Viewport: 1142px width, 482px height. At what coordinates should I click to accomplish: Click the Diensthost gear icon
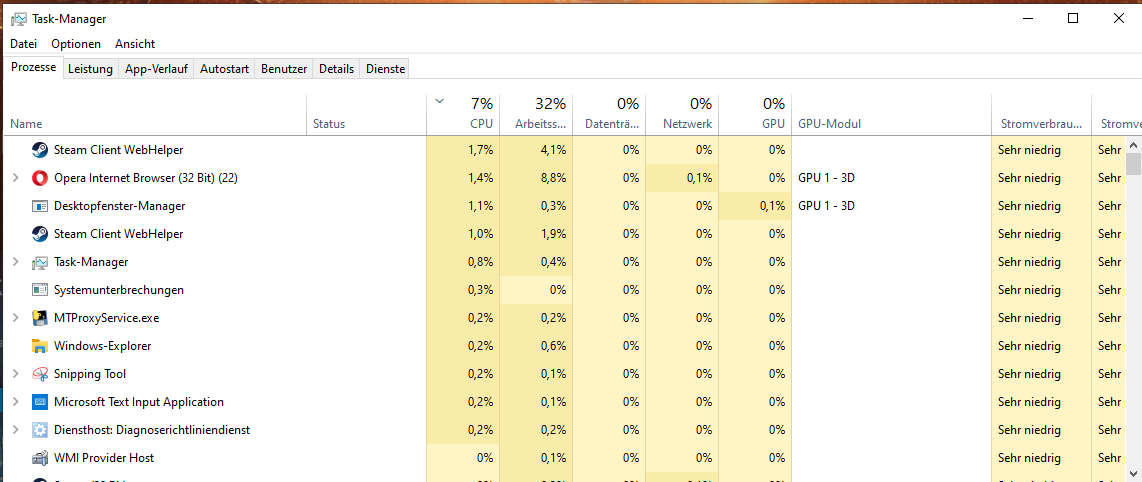(x=40, y=430)
